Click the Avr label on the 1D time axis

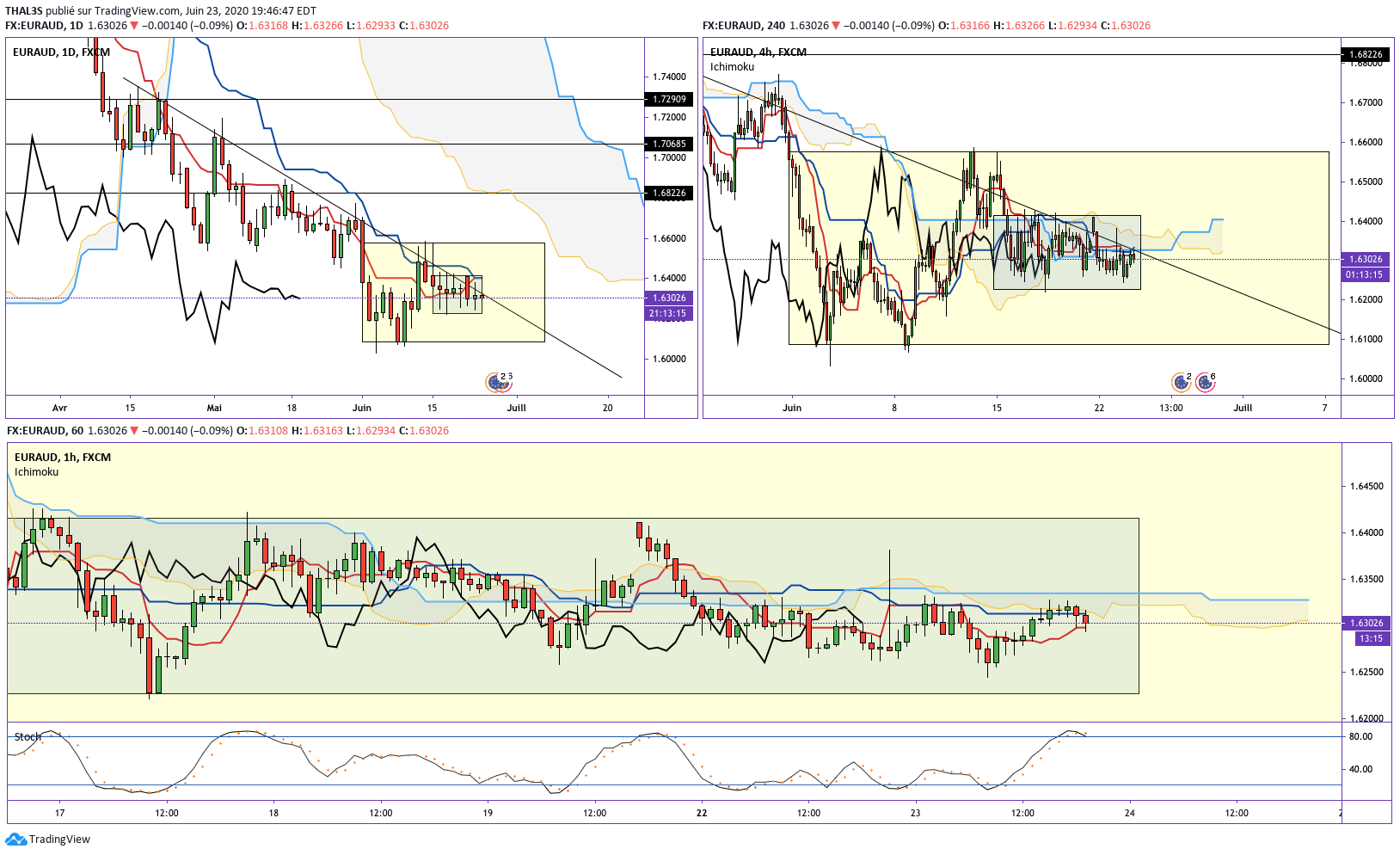click(x=59, y=409)
